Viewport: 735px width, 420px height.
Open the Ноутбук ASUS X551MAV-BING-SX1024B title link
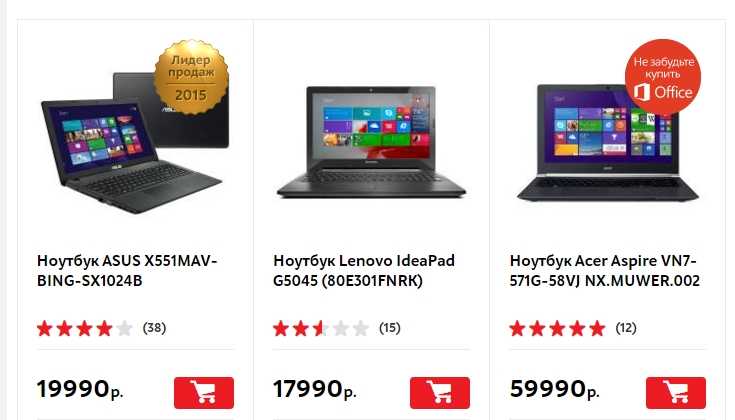pyautogui.click(x=127, y=270)
